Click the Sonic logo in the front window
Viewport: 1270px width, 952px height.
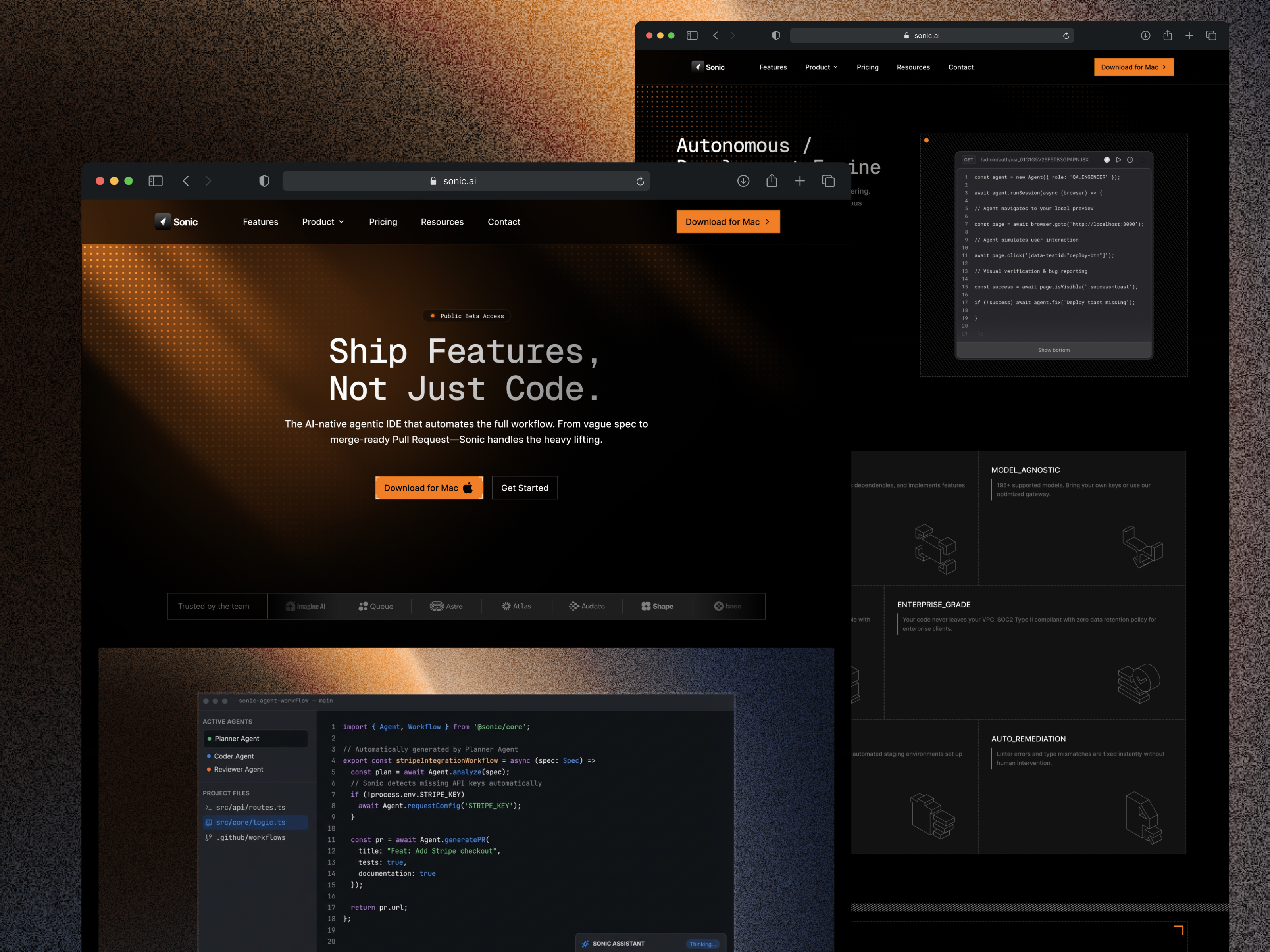(176, 221)
